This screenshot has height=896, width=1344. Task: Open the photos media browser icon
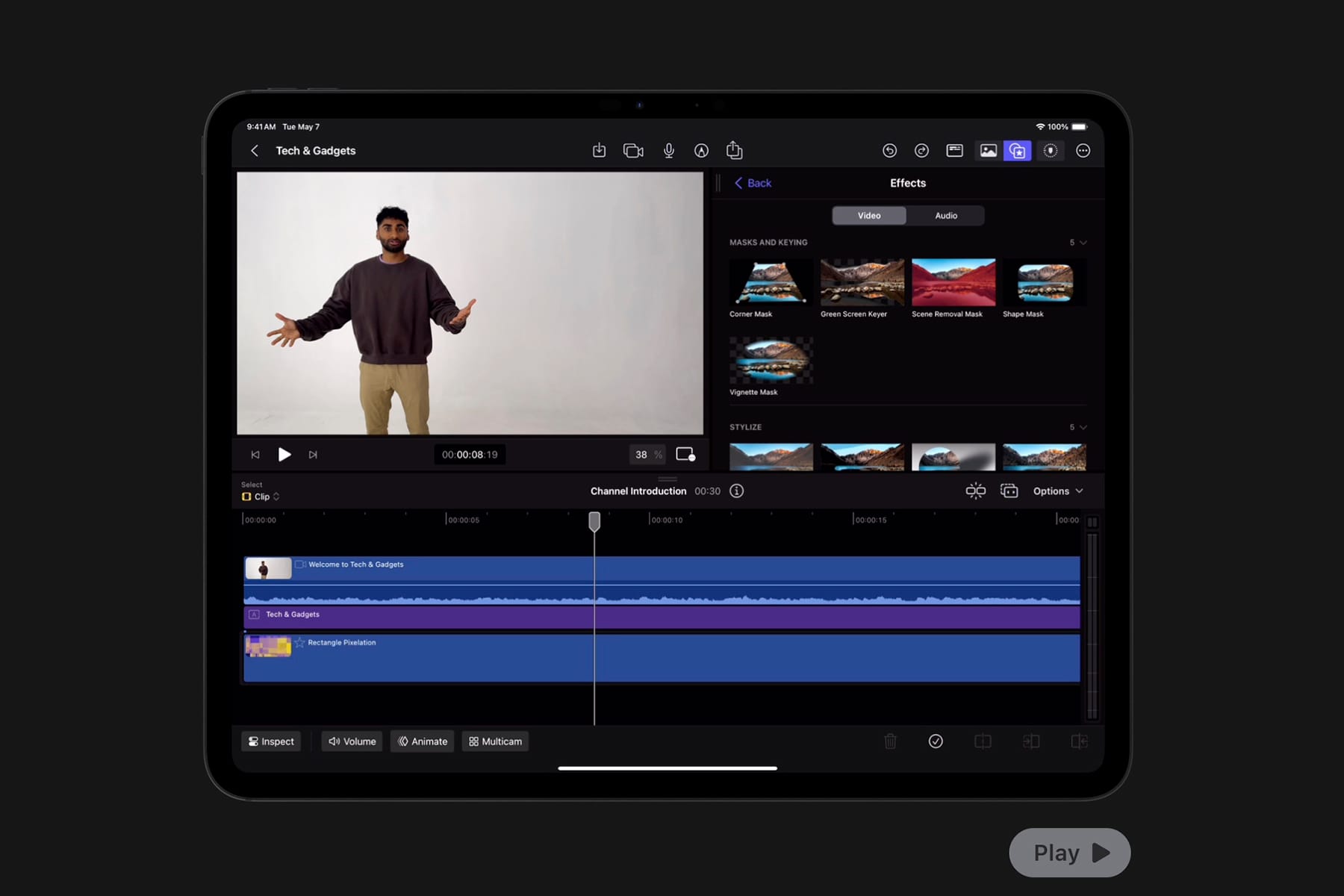pos(988,151)
